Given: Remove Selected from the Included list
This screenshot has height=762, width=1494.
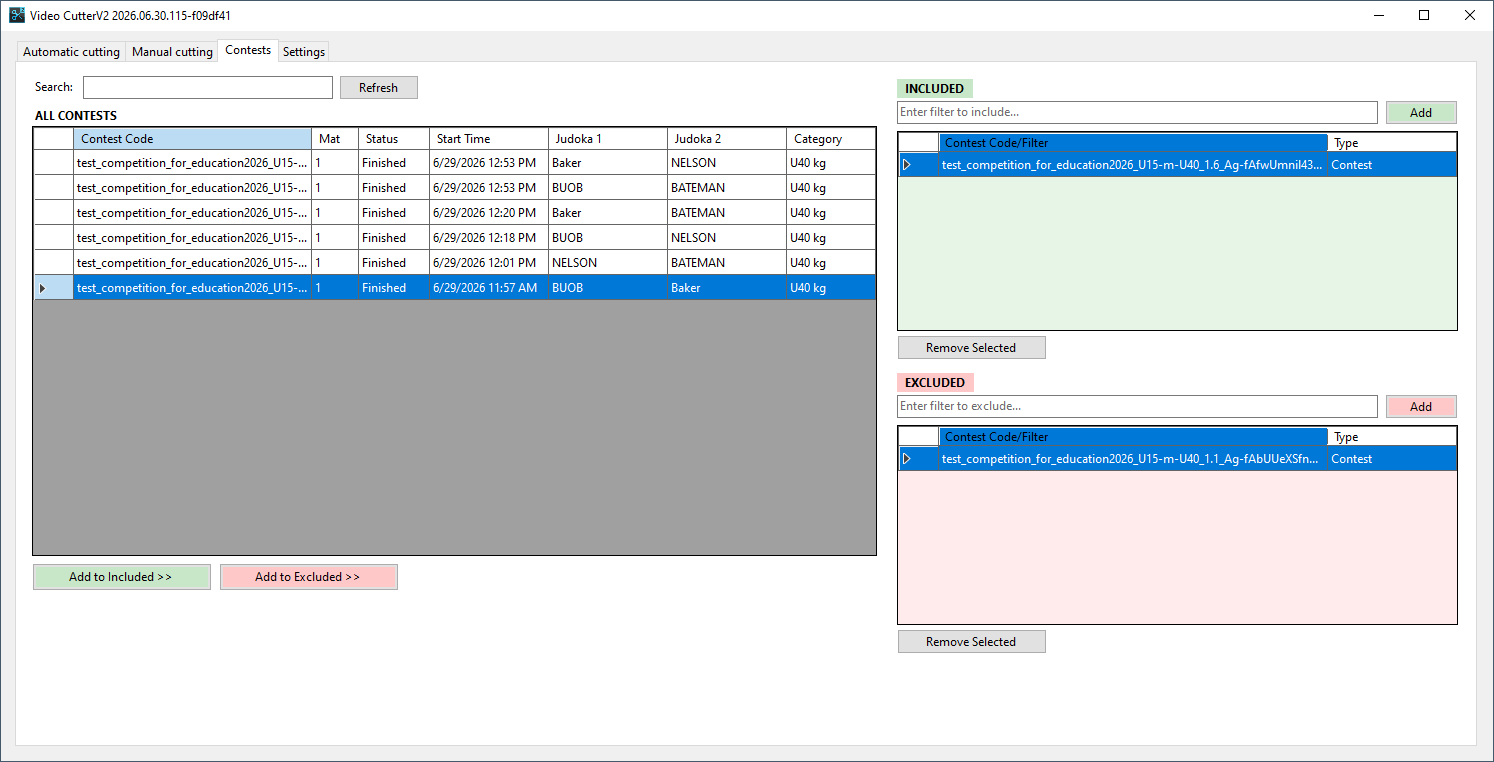Looking at the screenshot, I should [971, 348].
